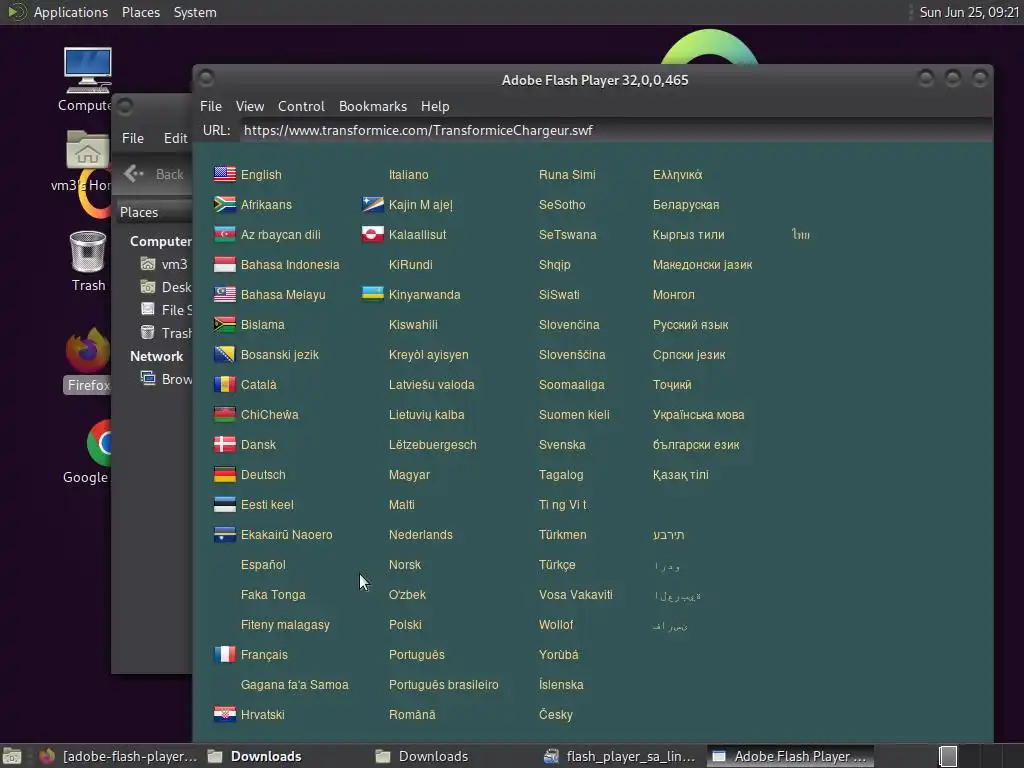The width and height of the screenshot is (1024, 768).
Task: Click the Català flag icon
Action: pyautogui.click(x=225, y=385)
